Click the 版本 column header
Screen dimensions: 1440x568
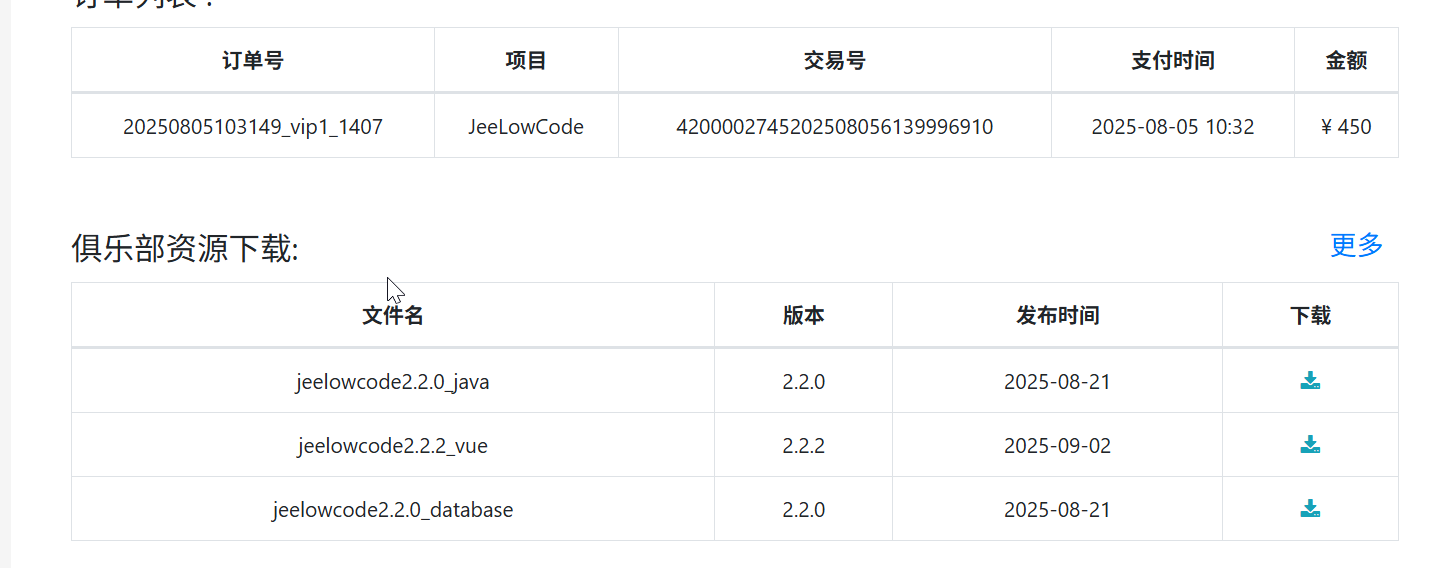804,316
